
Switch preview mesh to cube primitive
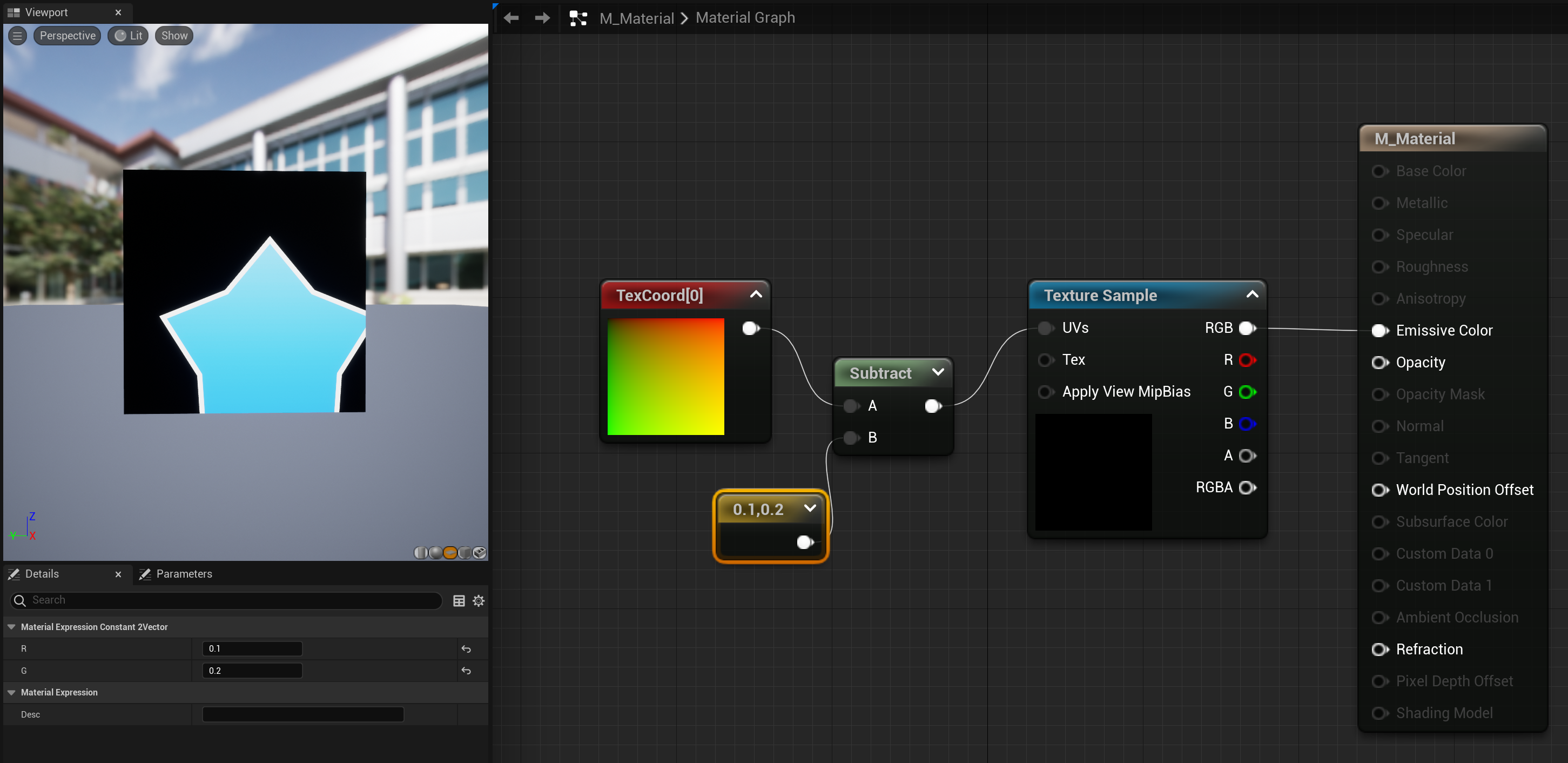coord(465,552)
